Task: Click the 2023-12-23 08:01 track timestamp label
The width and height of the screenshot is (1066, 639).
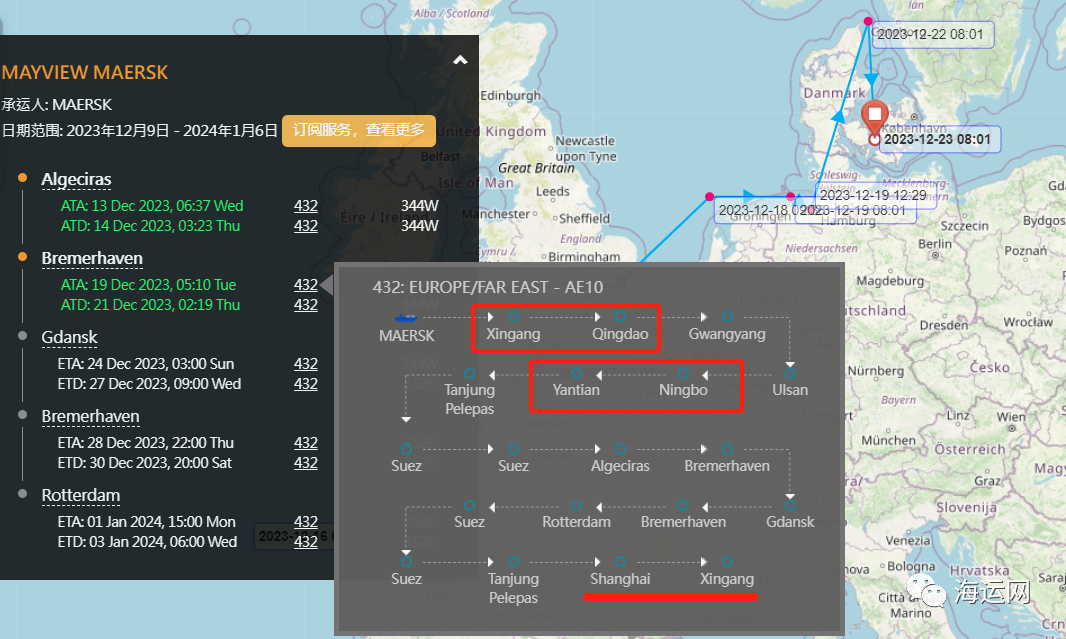Action: point(938,139)
